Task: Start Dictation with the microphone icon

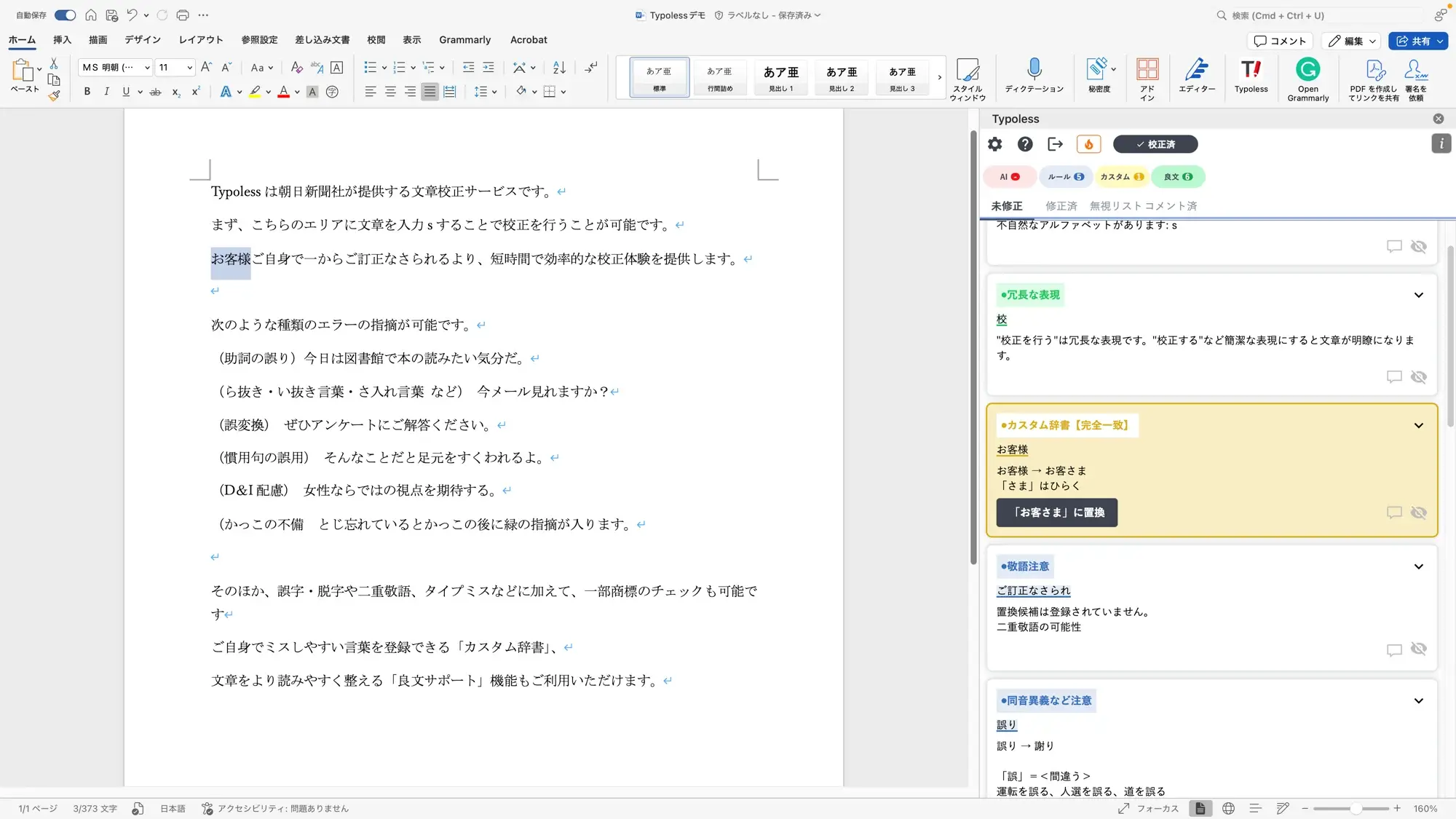Action: pyautogui.click(x=1034, y=76)
